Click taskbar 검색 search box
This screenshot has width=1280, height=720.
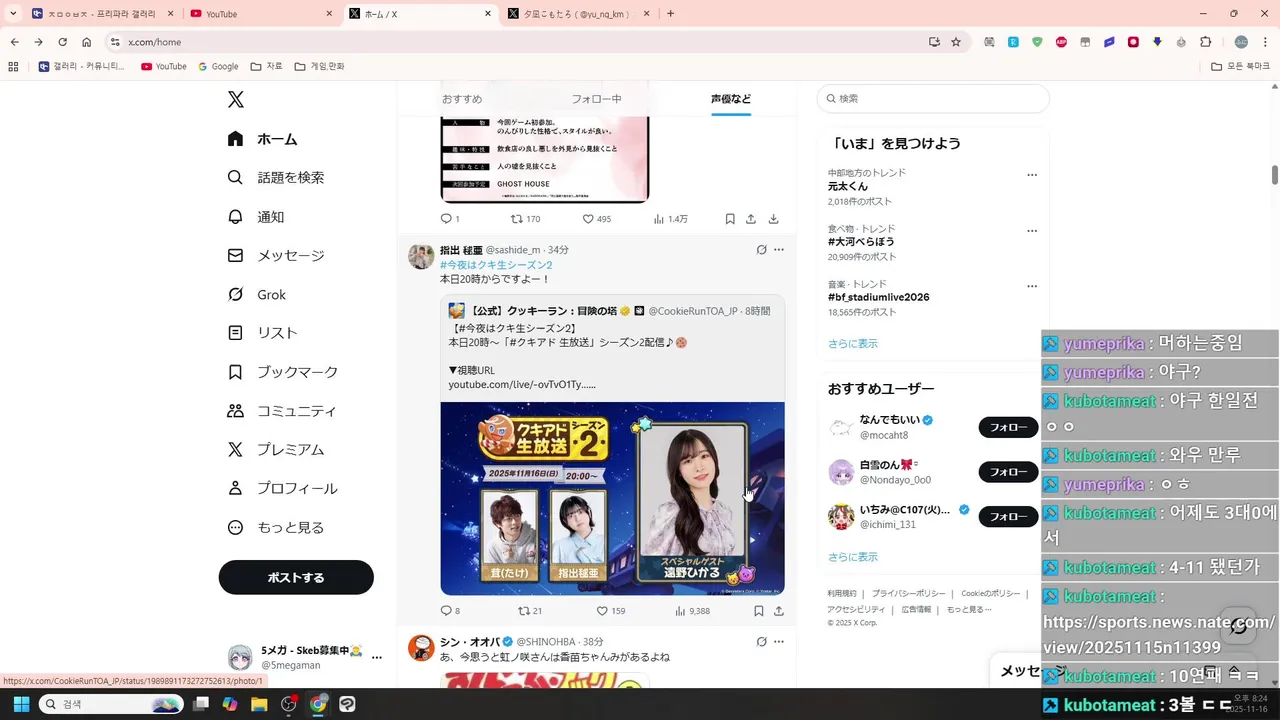pos(110,704)
